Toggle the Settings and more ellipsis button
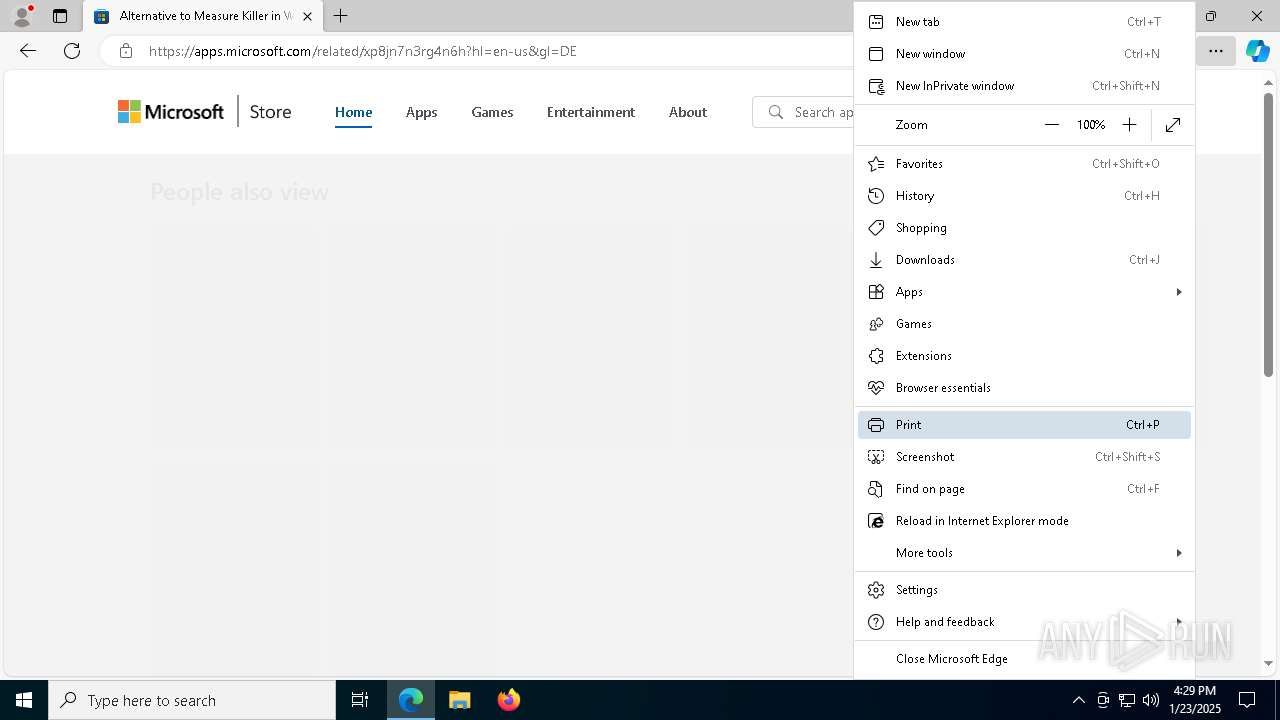 pyautogui.click(x=1216, y=51)
